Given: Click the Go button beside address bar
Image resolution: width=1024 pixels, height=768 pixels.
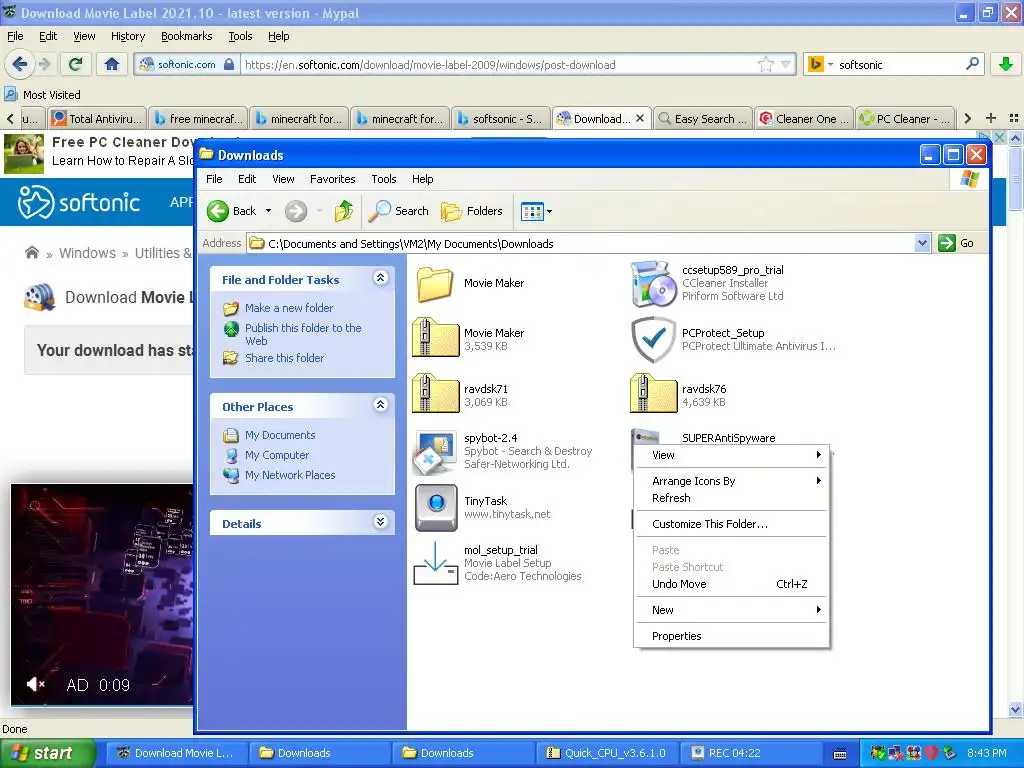Looking at the screenshot, I should [957, 243].
